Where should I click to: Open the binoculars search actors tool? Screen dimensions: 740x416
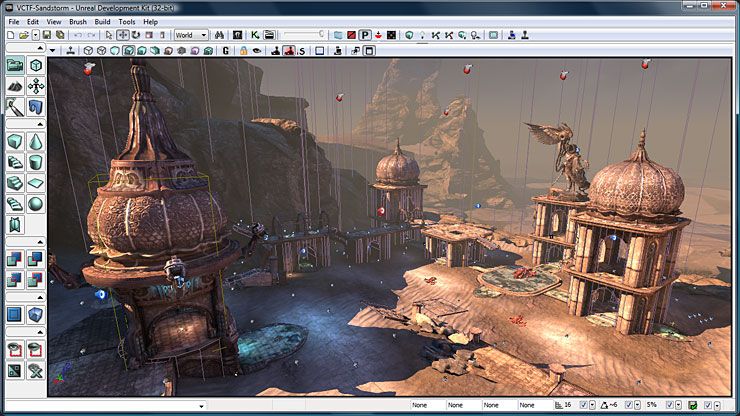[218, 35]
